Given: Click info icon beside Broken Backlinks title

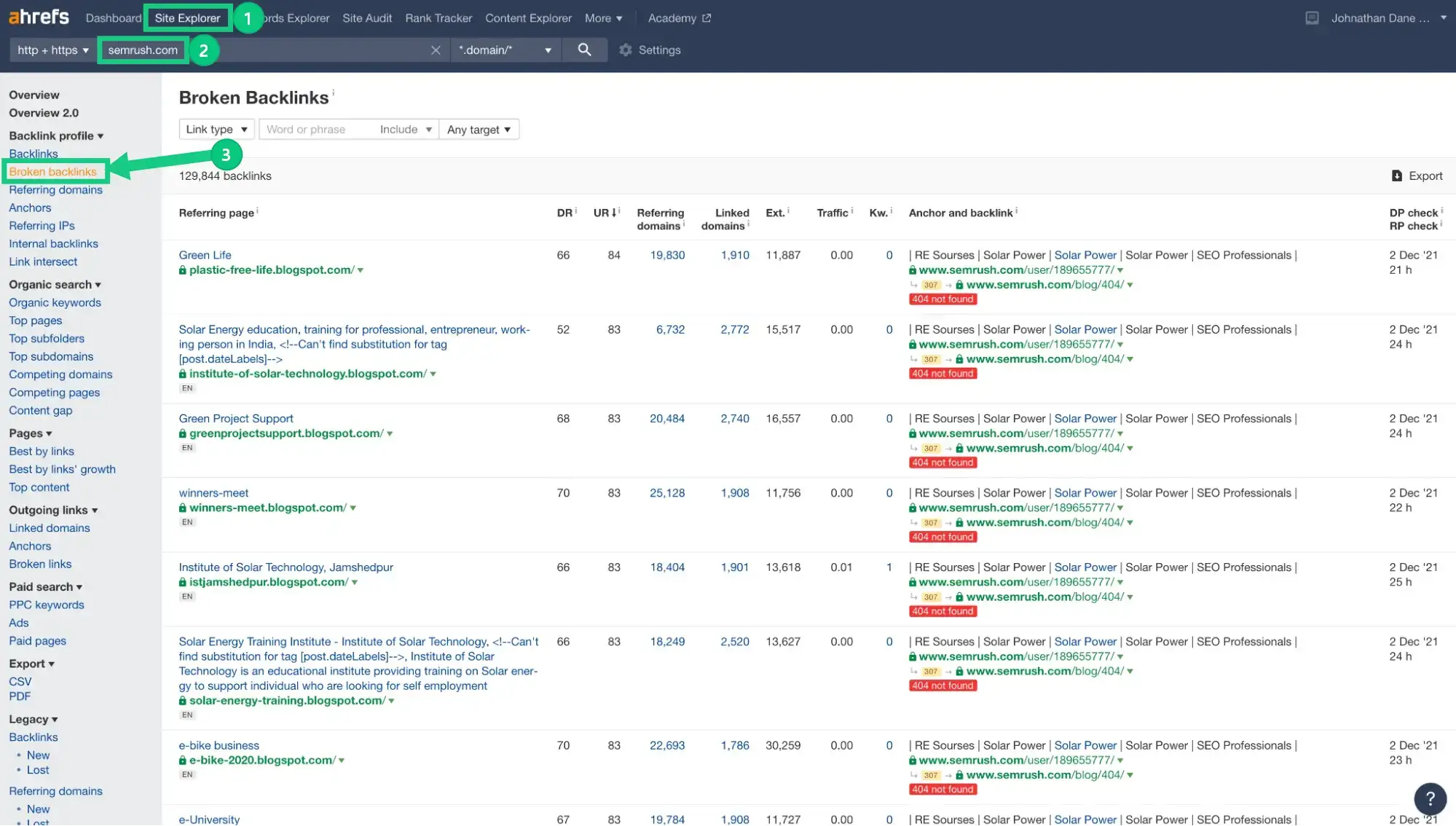Looking at the screenshot, I should pyautogui.click(x=334, y=92).
